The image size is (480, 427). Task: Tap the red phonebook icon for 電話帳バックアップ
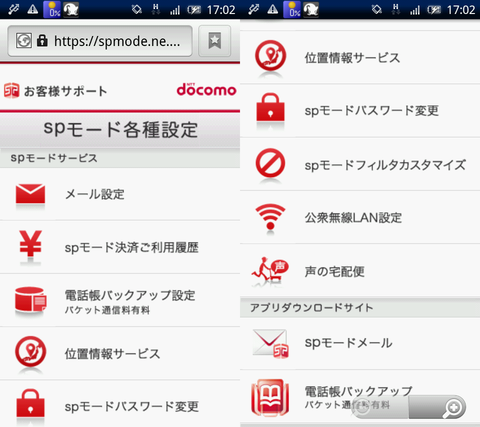coord(270,397)
